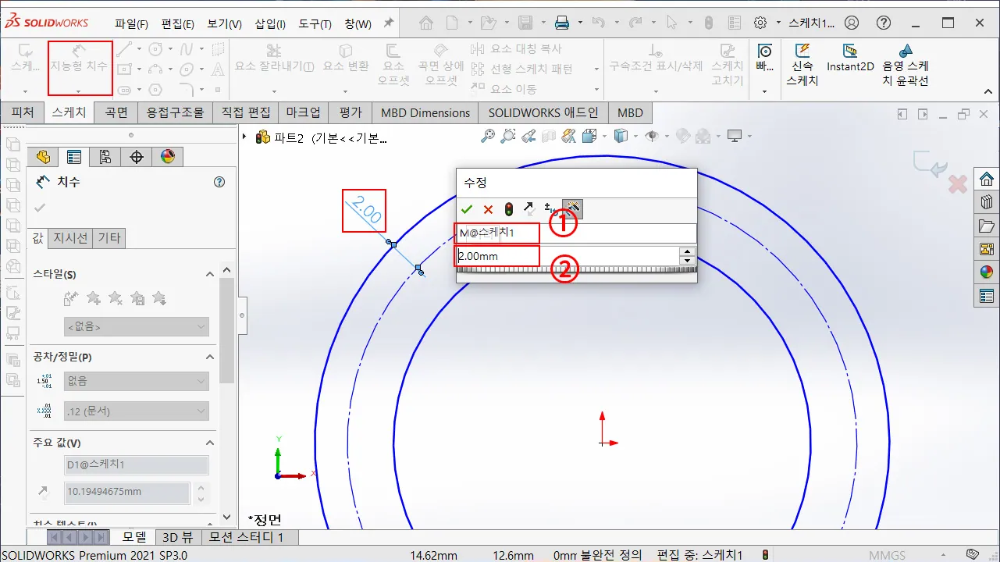Switch to the 평가 ribbon tab
The width and height of the screenshot is (1000, 562).
coord(350,113)
